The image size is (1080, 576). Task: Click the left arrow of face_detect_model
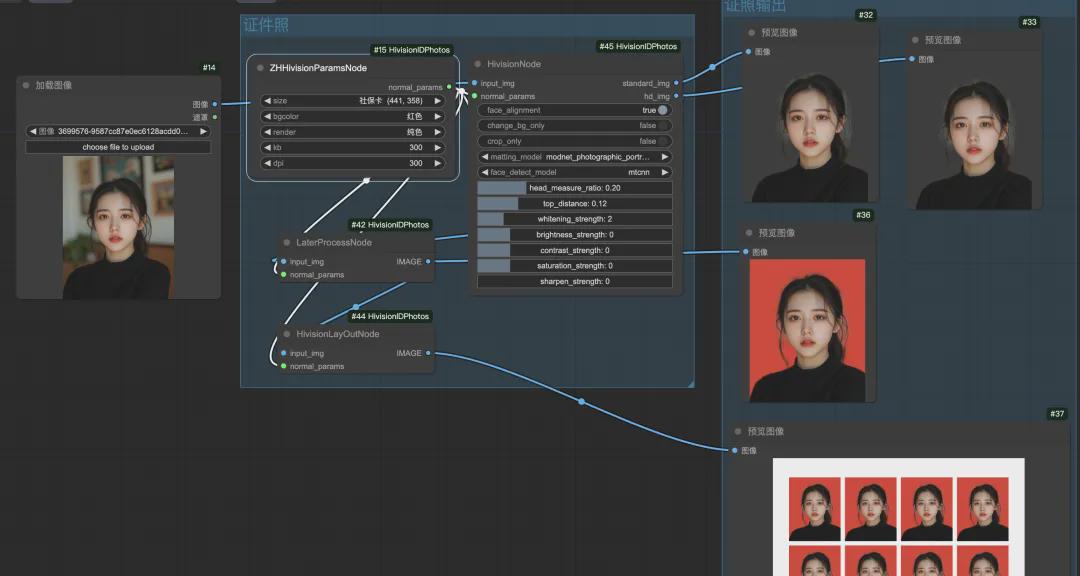(x=484, y=172)
